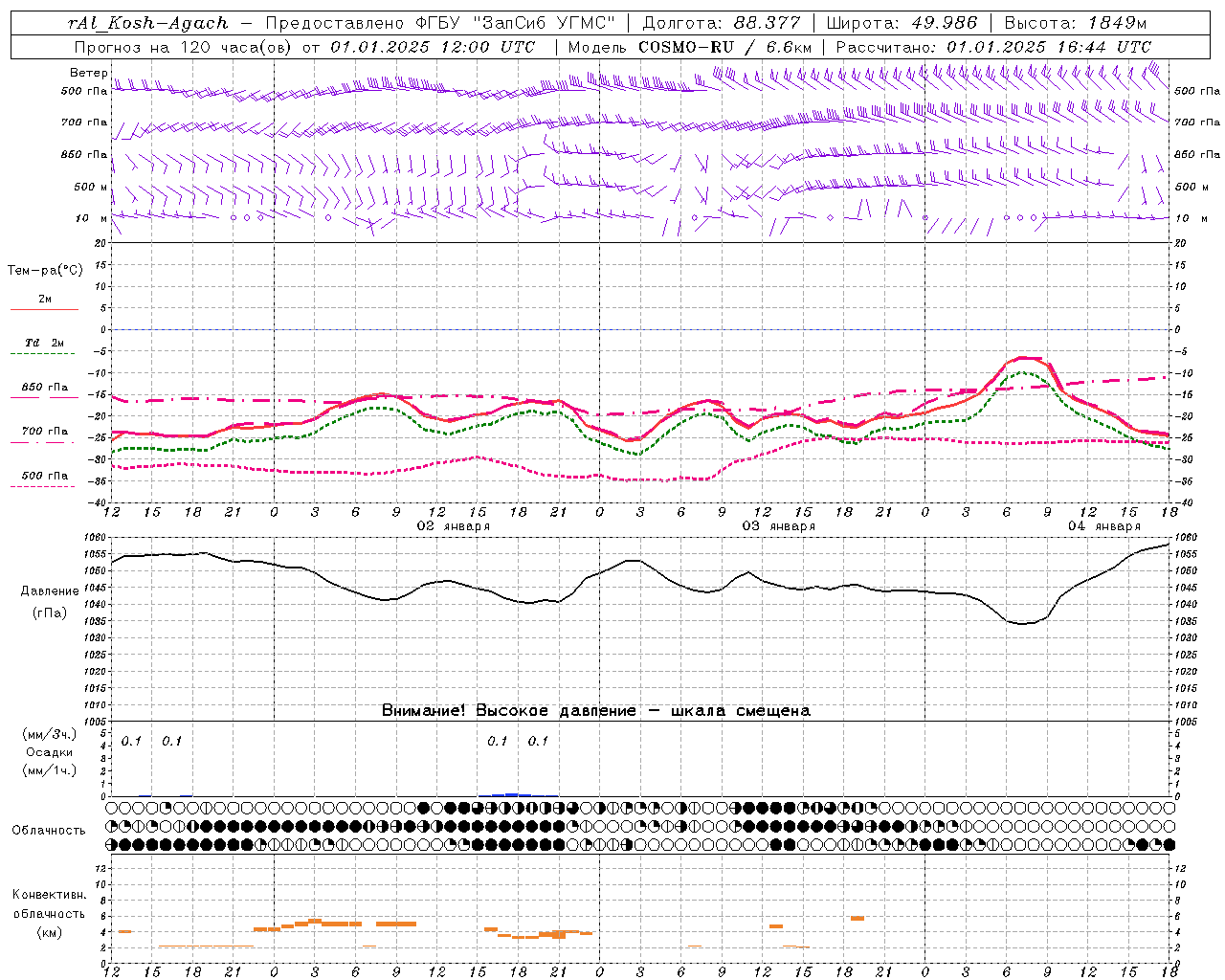1225x980 pixels.
Task: Click the Модель COSMO-RU / 6.6км label
Action: coord(690,47)
